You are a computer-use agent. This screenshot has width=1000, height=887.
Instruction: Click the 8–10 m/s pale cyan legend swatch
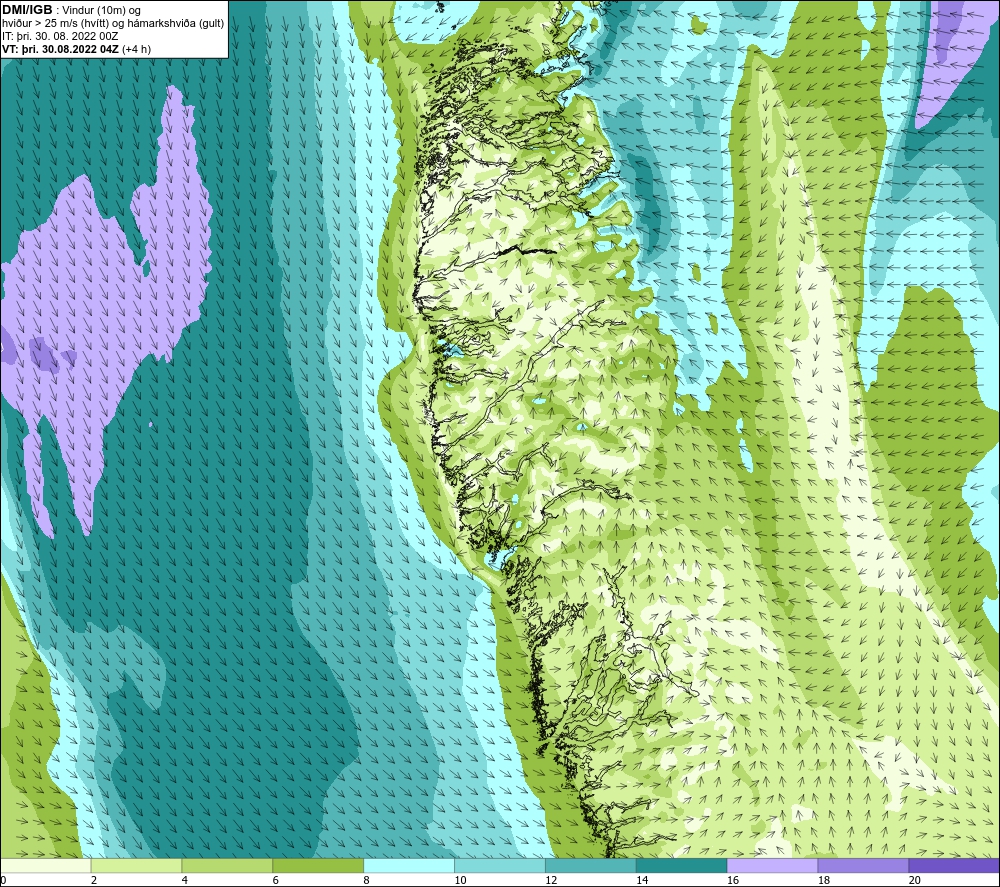[x=409, y=866]
